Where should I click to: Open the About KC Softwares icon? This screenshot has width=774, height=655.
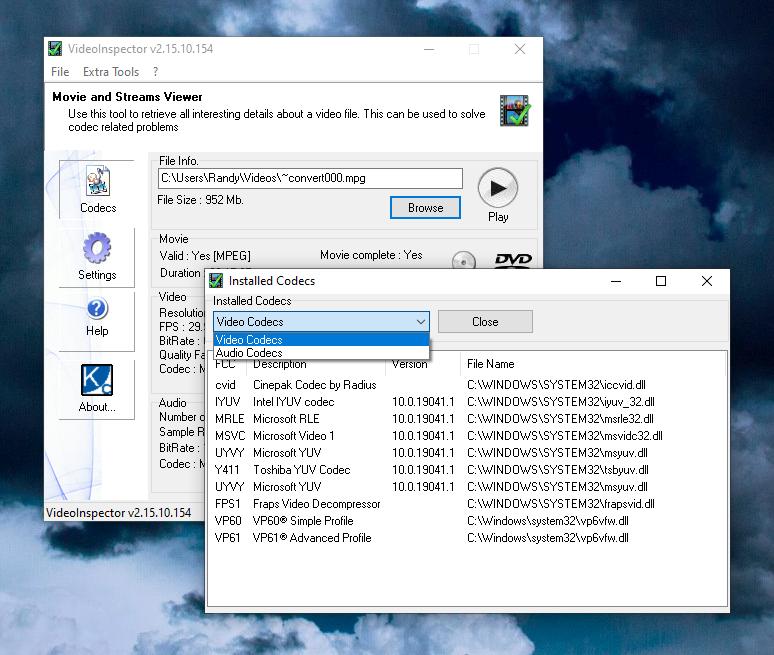[97, 380]
